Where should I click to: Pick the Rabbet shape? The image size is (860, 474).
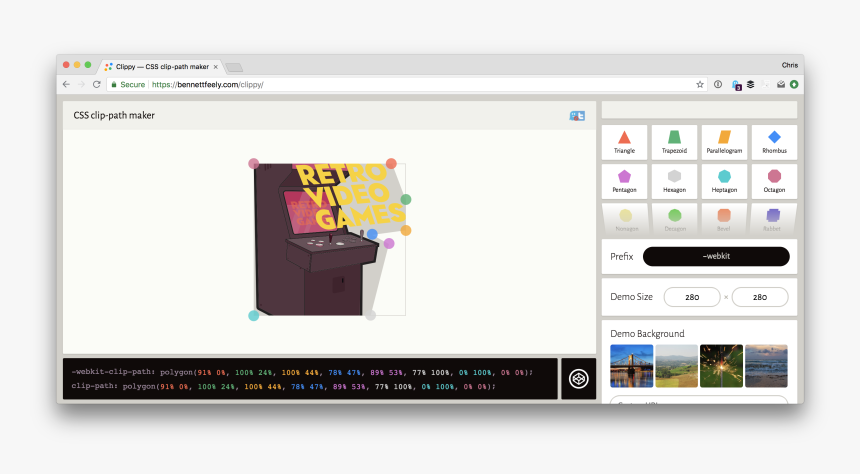click(x=772, y=219)
